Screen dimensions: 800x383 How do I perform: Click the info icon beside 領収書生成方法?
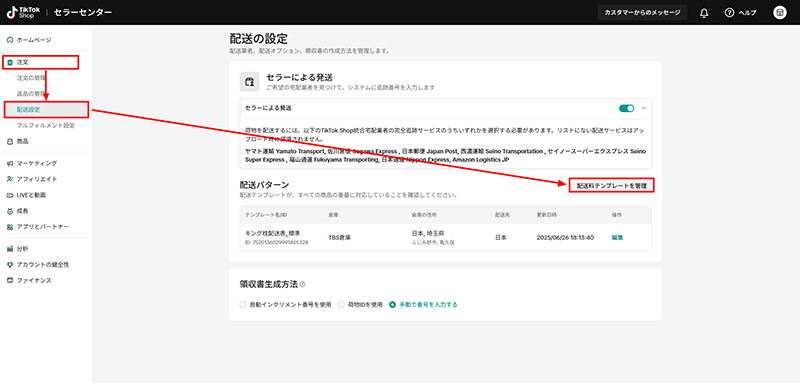pyautogui.click(x=303, y=284)
